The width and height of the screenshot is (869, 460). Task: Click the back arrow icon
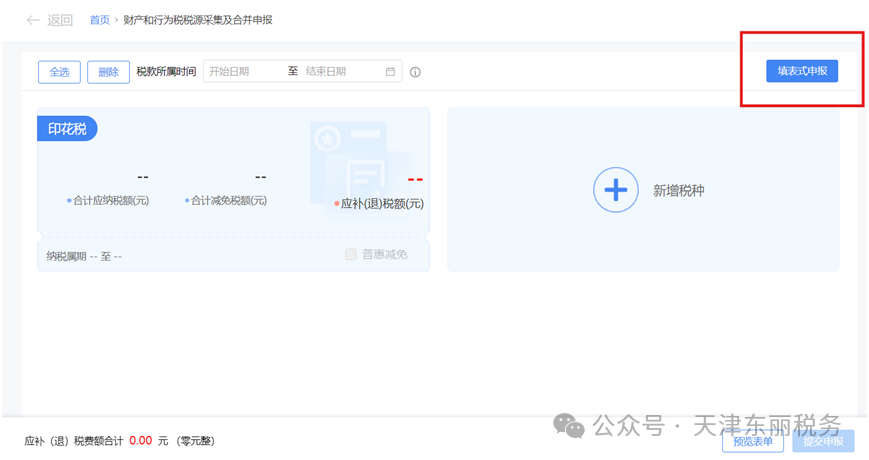[33, 21]
